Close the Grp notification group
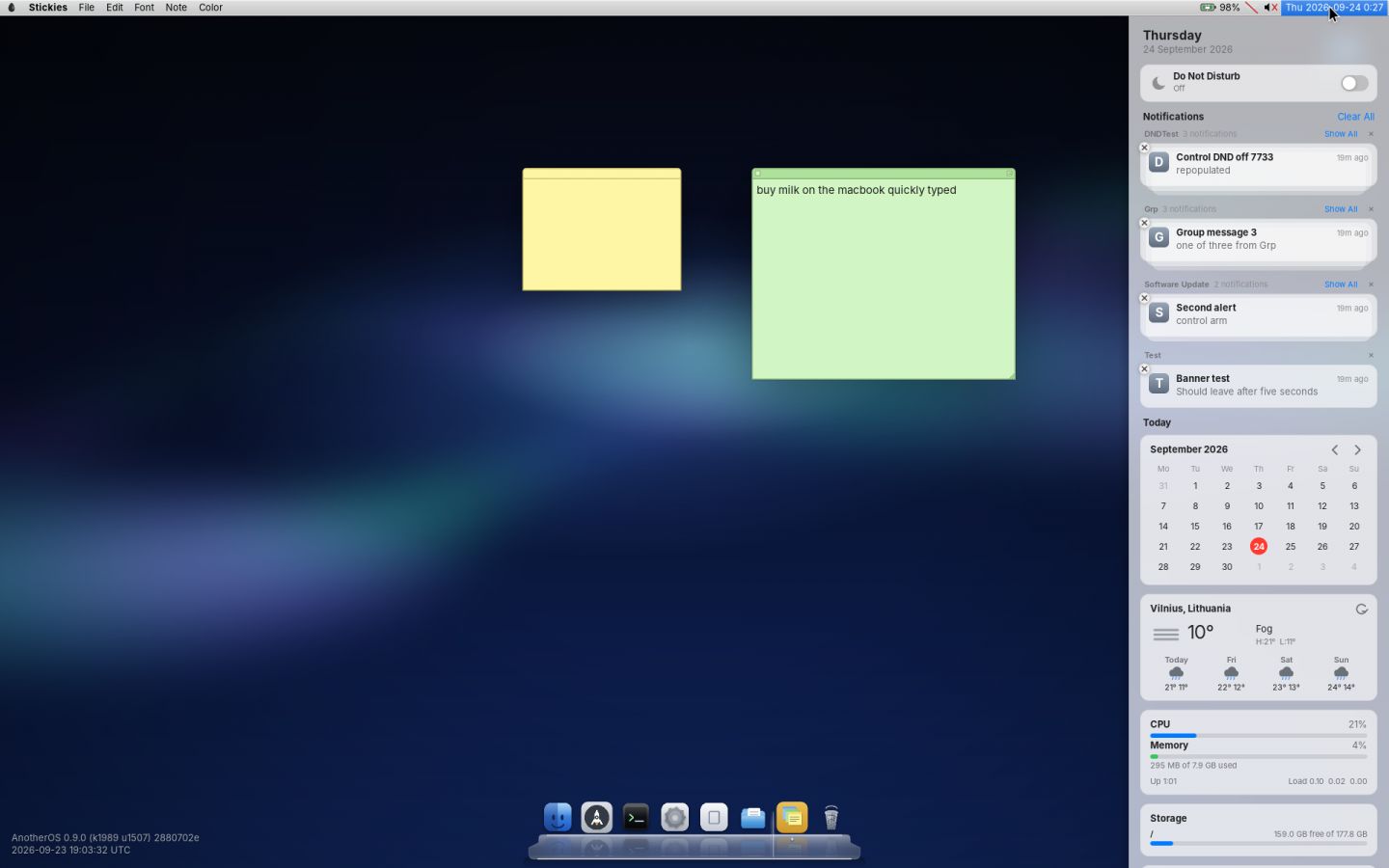 pyautogui.click(x=1371, y=209)
